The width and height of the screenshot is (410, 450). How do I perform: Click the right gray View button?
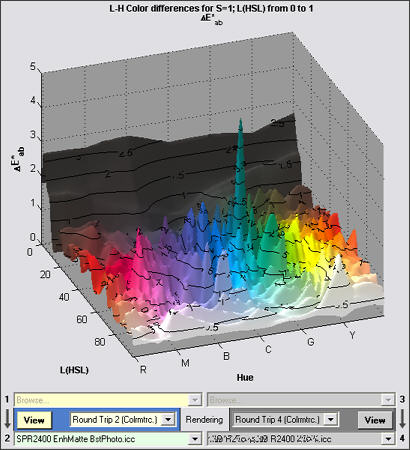coord(375,420)
